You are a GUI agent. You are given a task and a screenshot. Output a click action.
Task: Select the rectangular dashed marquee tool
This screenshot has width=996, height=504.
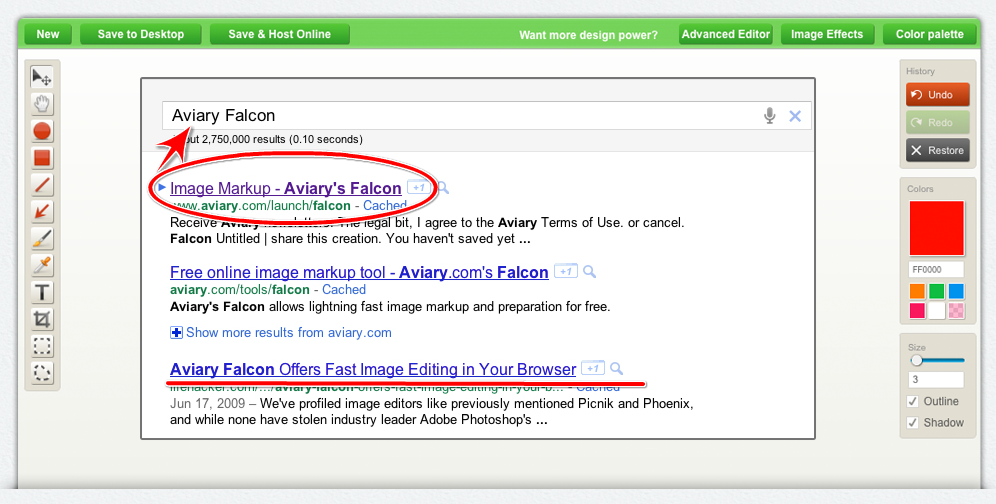click(x=42, y=347)
